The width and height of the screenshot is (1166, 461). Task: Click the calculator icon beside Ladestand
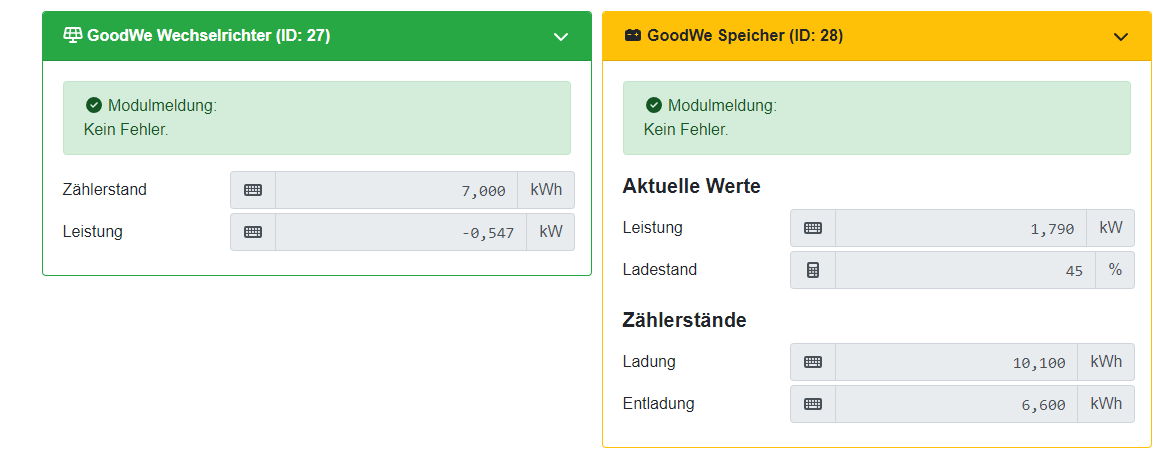coord(813,270)
